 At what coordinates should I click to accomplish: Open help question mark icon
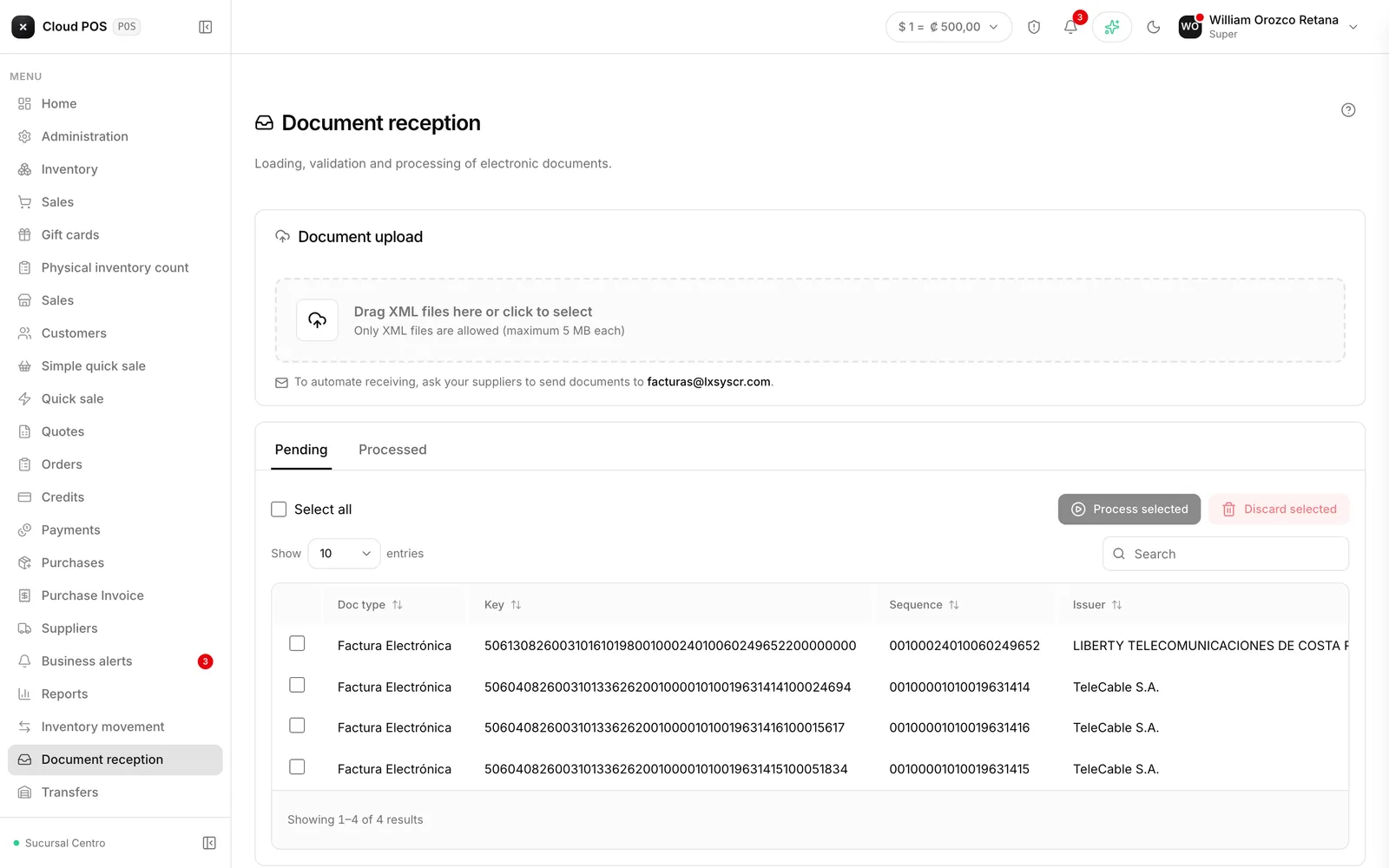1348,110
